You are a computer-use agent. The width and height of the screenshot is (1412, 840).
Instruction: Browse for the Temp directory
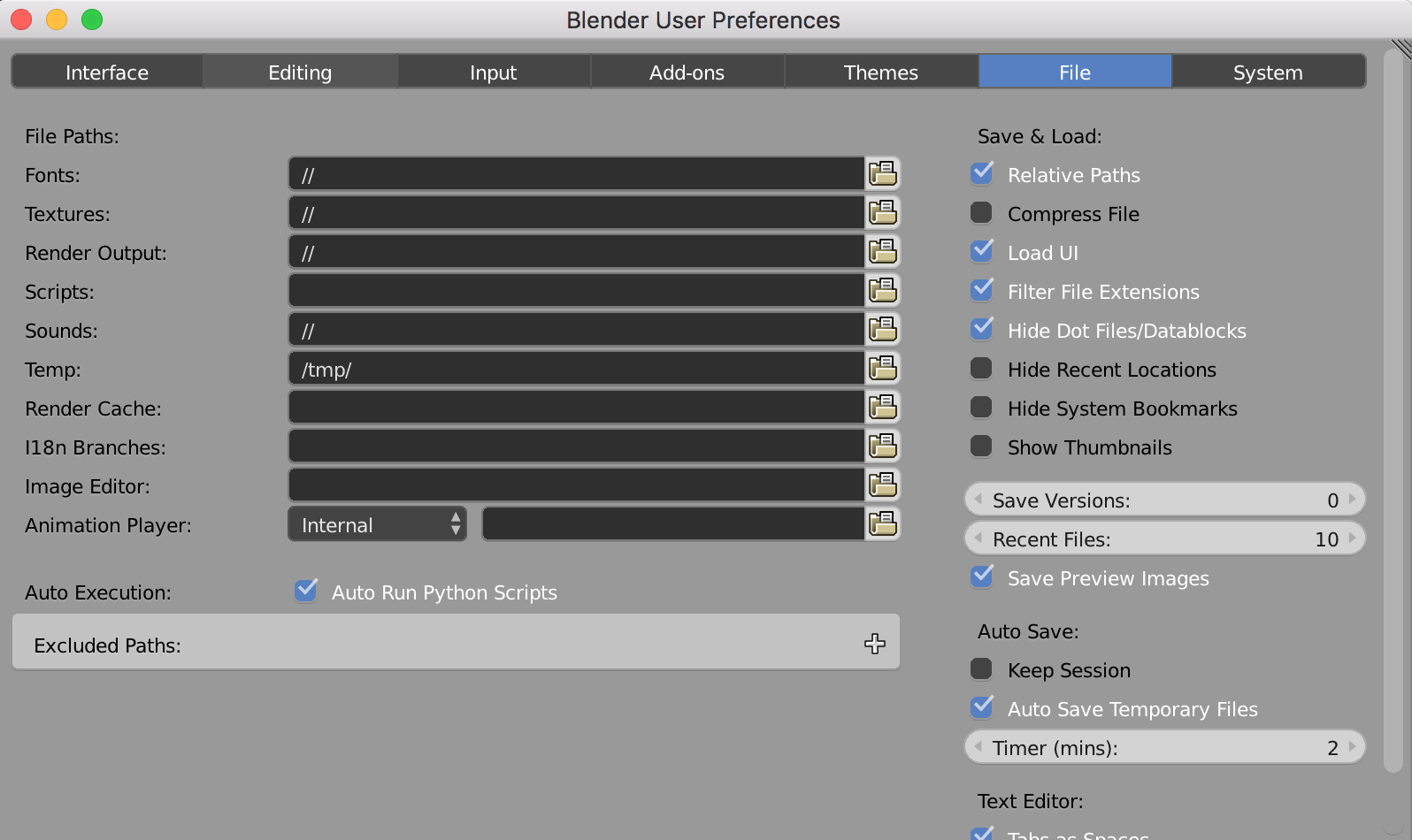pos(882,369)
